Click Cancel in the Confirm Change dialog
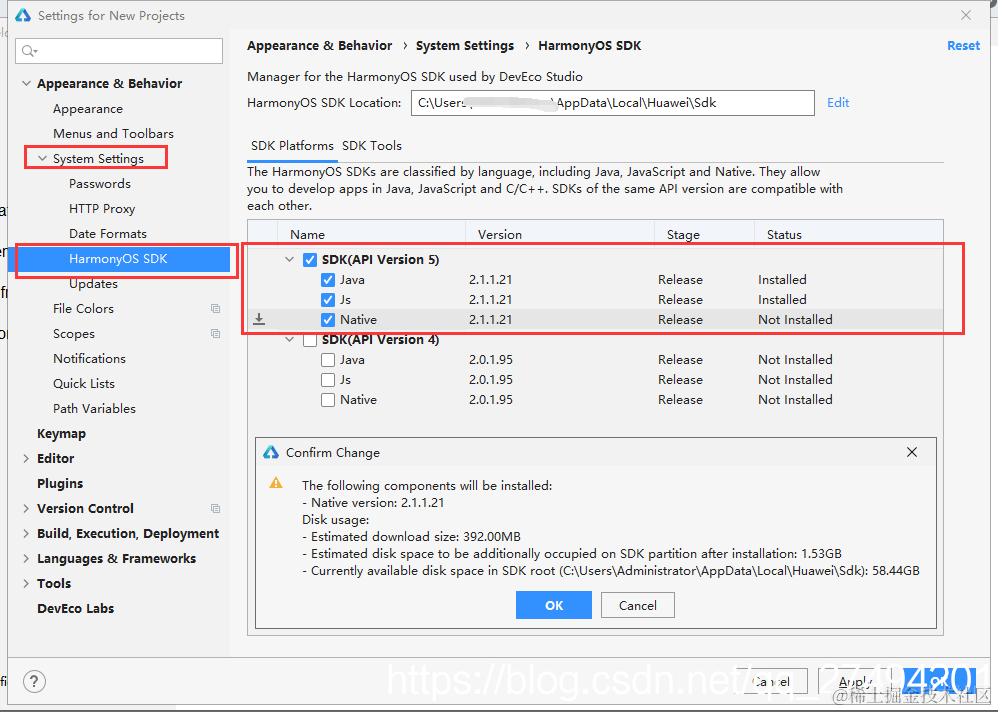998x712 pixels. coord(638,605)
